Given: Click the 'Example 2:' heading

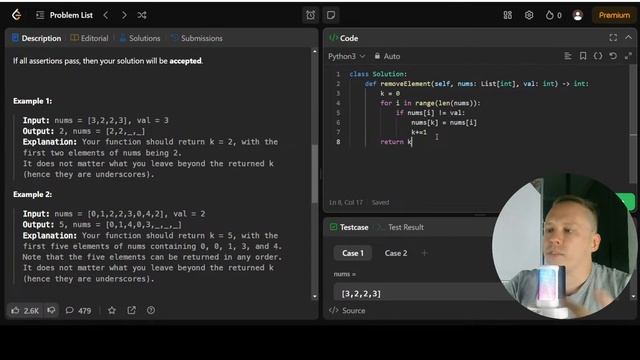Looking at the screenshot, I should (33, 194).
